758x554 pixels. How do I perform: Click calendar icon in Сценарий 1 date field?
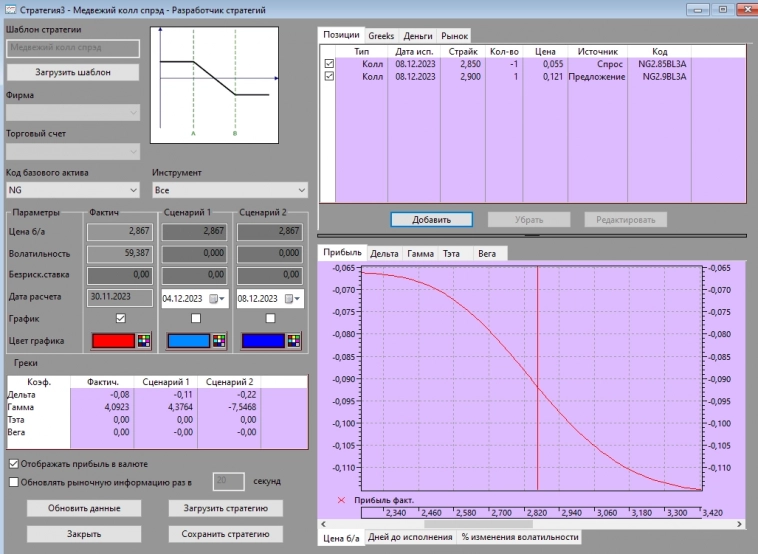211,297
